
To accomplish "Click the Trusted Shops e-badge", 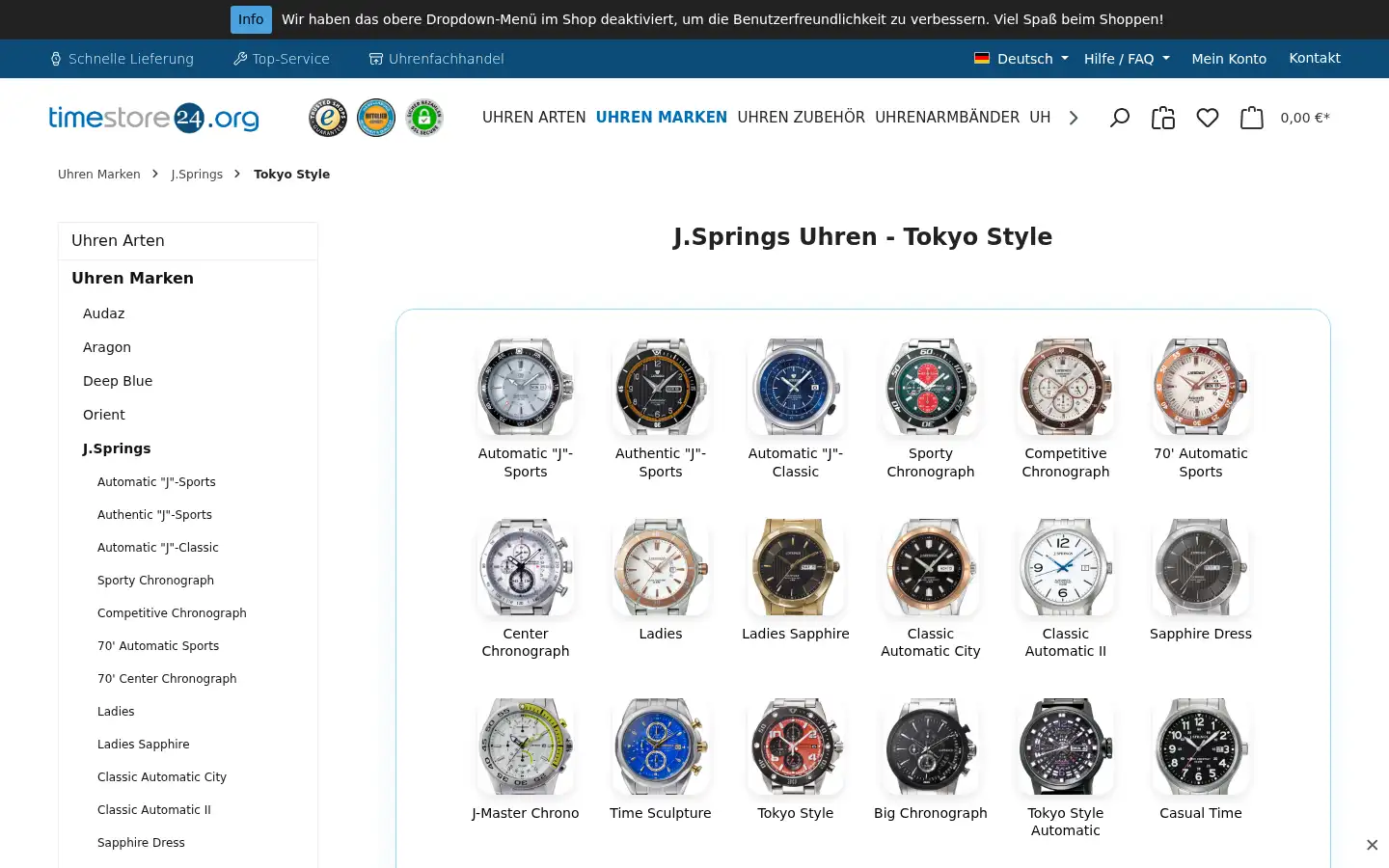I will click(x=328, y=118).
